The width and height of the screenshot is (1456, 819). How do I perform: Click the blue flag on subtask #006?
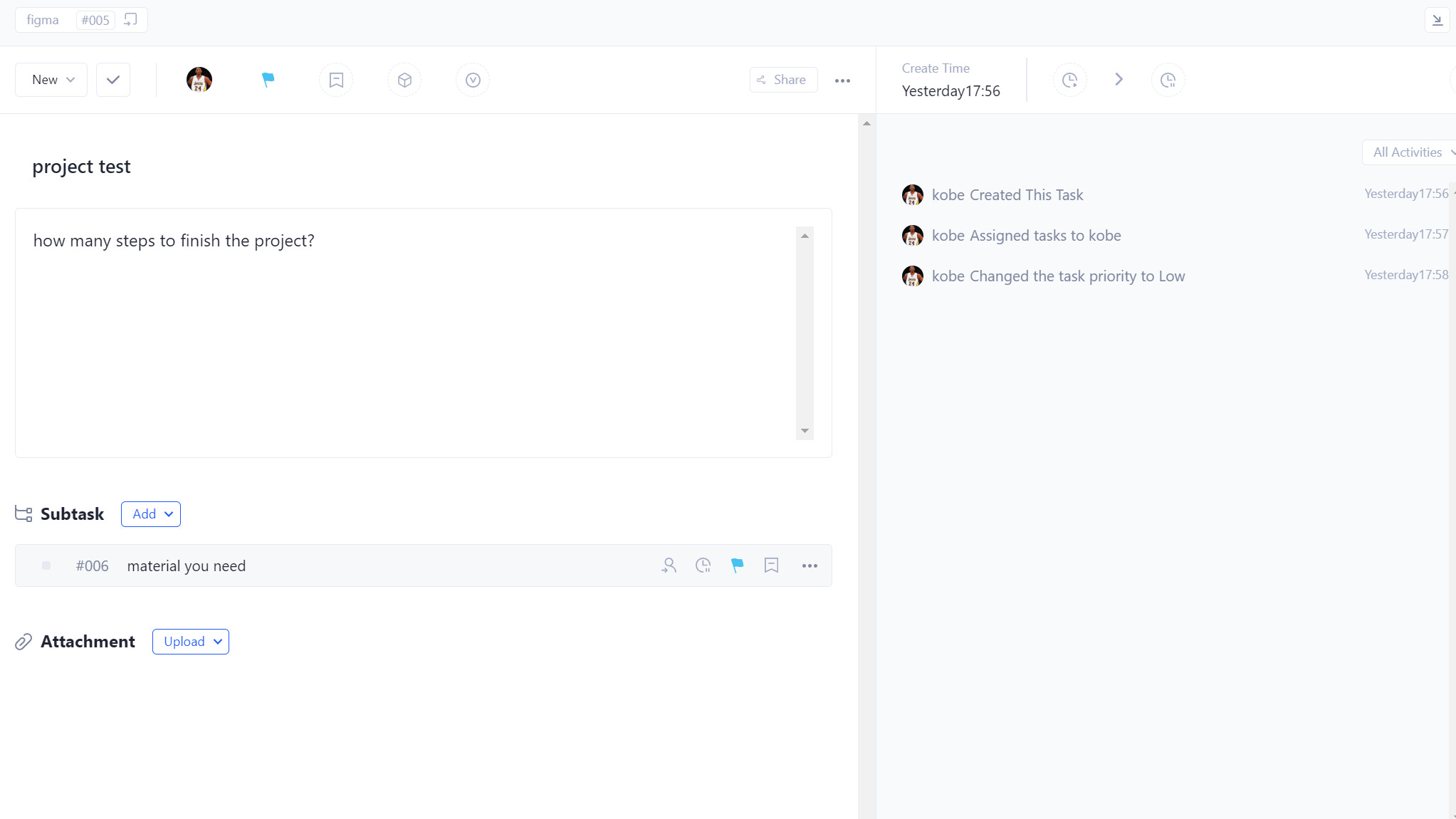pyautogui.click(x=737, y=565)
